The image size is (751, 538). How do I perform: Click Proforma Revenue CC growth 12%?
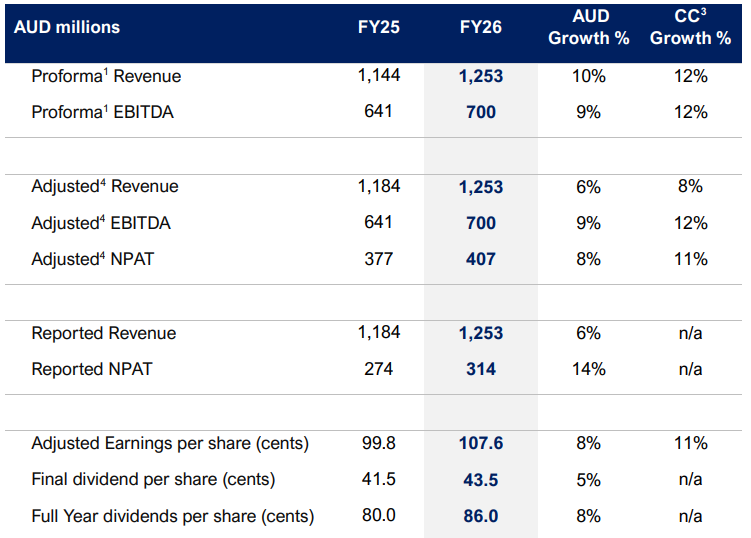coord(691,76)
